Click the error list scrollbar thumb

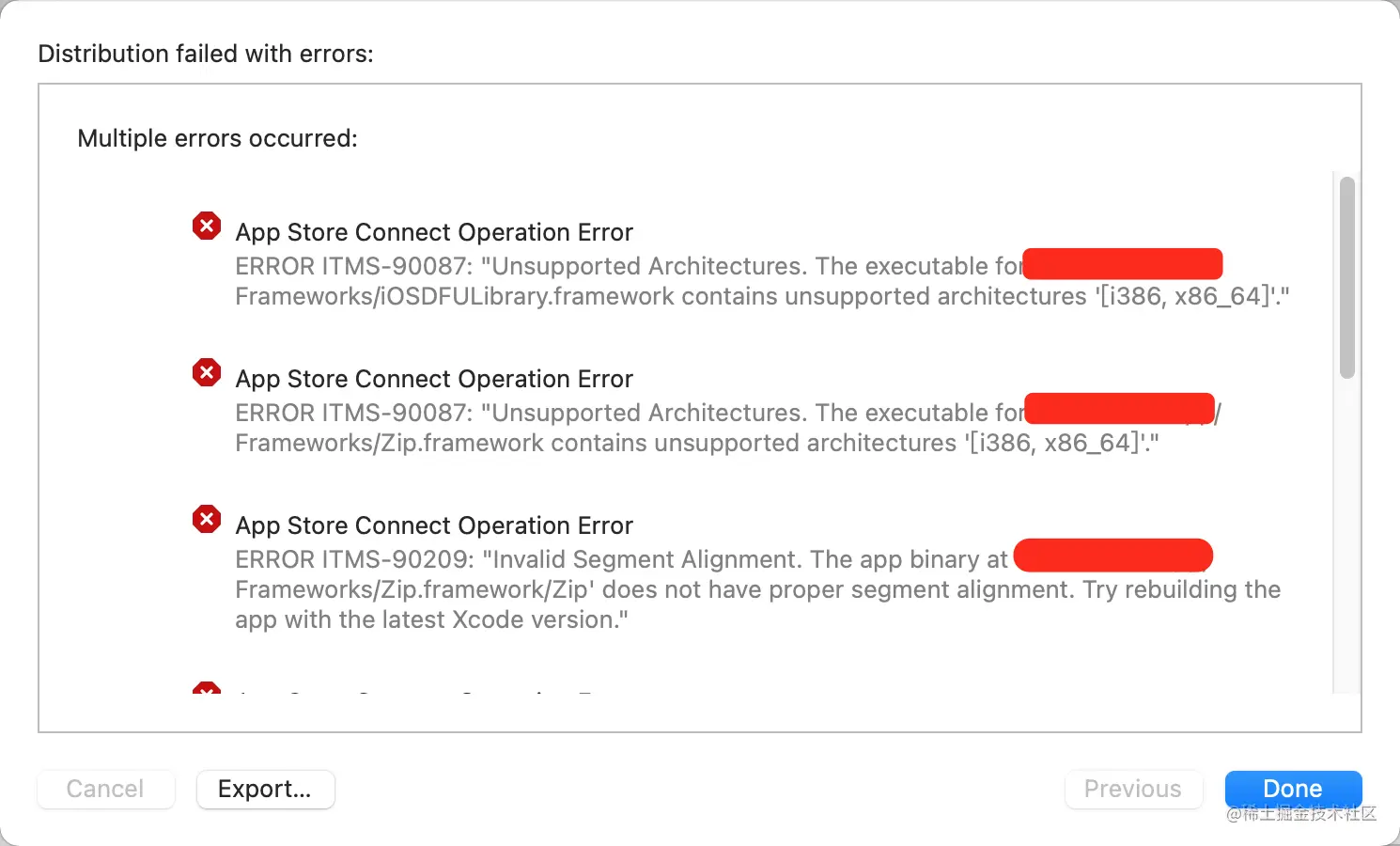click(1346, 277)
